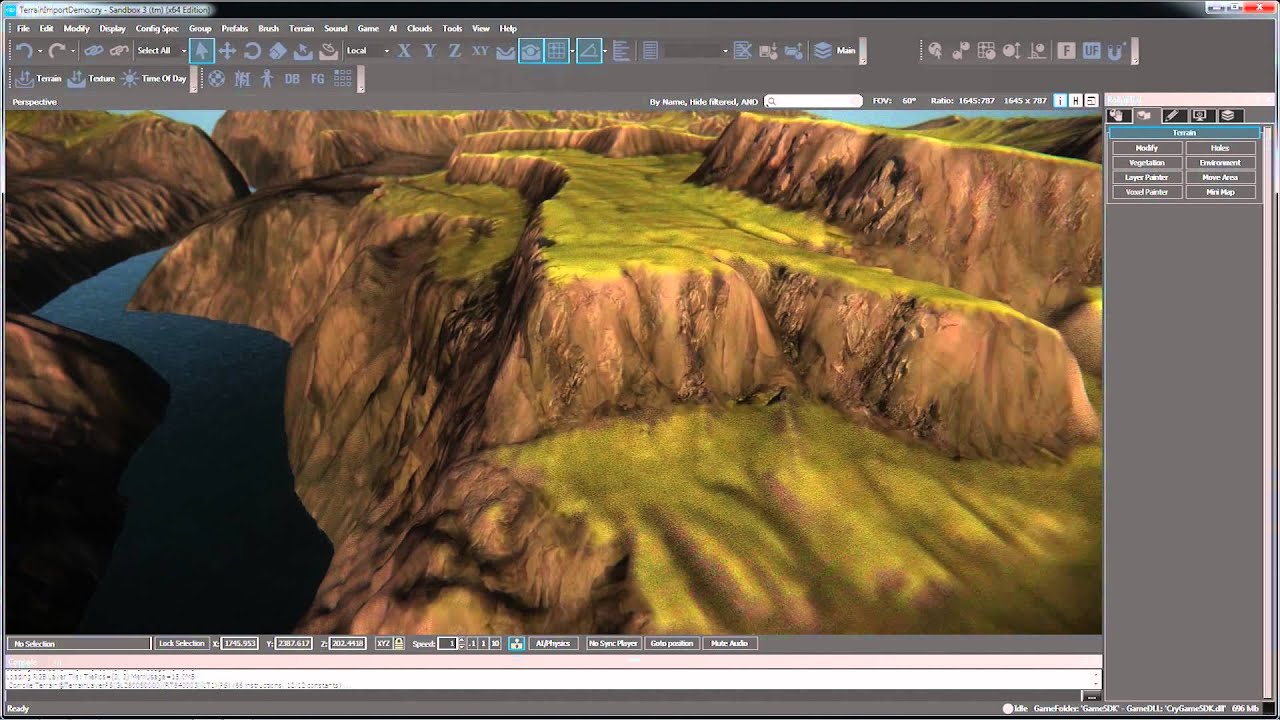Click the load selection folder icon
The image size is (1280, 720).
tap(793, 50)
